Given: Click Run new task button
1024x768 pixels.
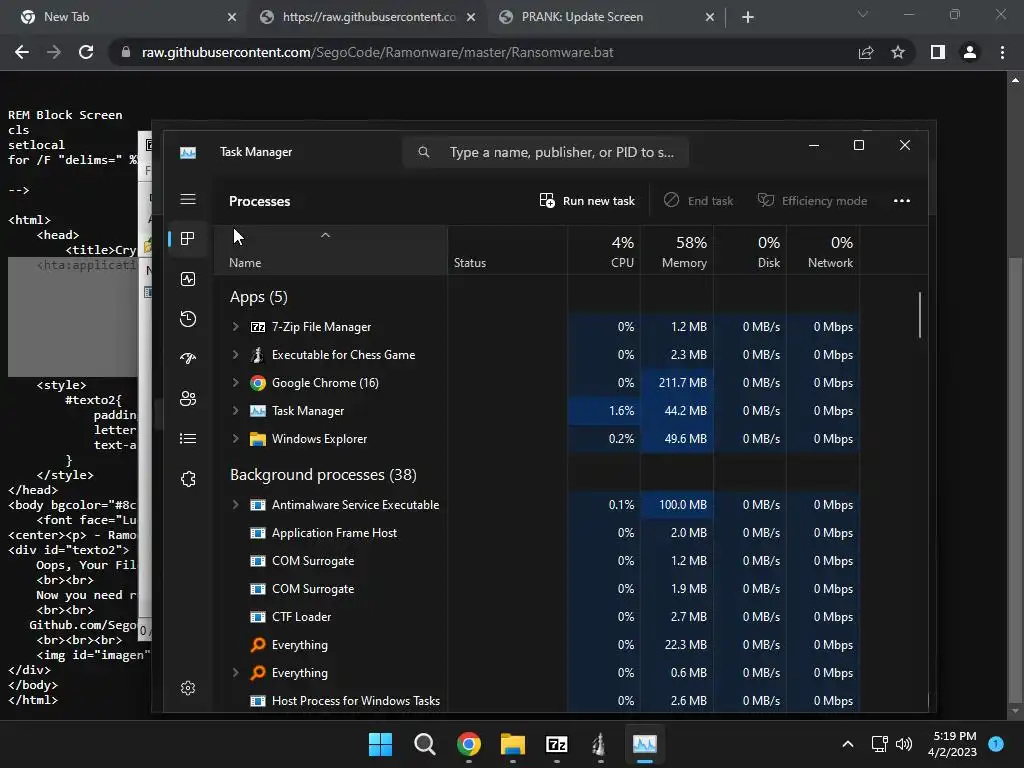Looking at the screenshot, I should 587,201.
